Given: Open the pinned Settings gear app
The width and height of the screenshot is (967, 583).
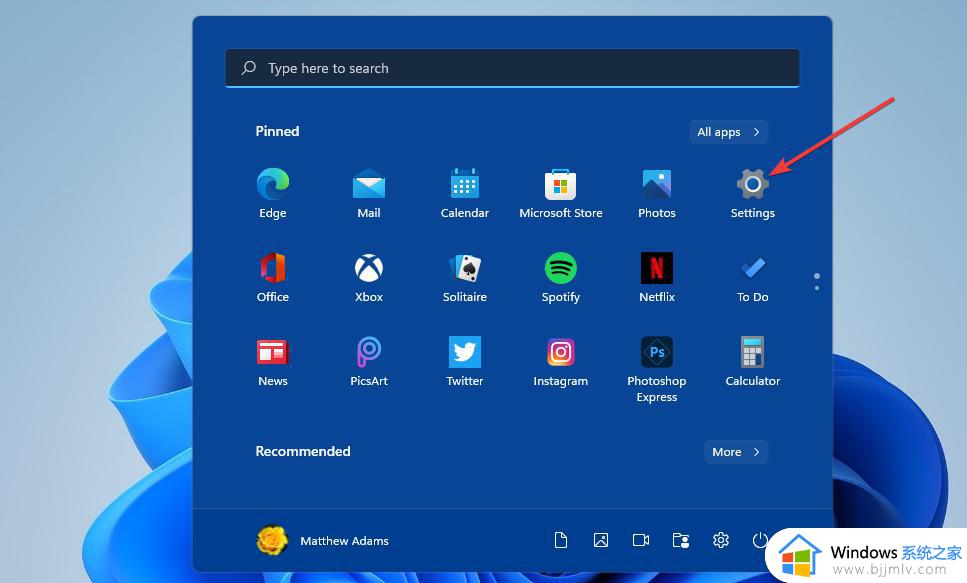Looking at the screenshot, I should pyautogui.click(x=752, y=193).
